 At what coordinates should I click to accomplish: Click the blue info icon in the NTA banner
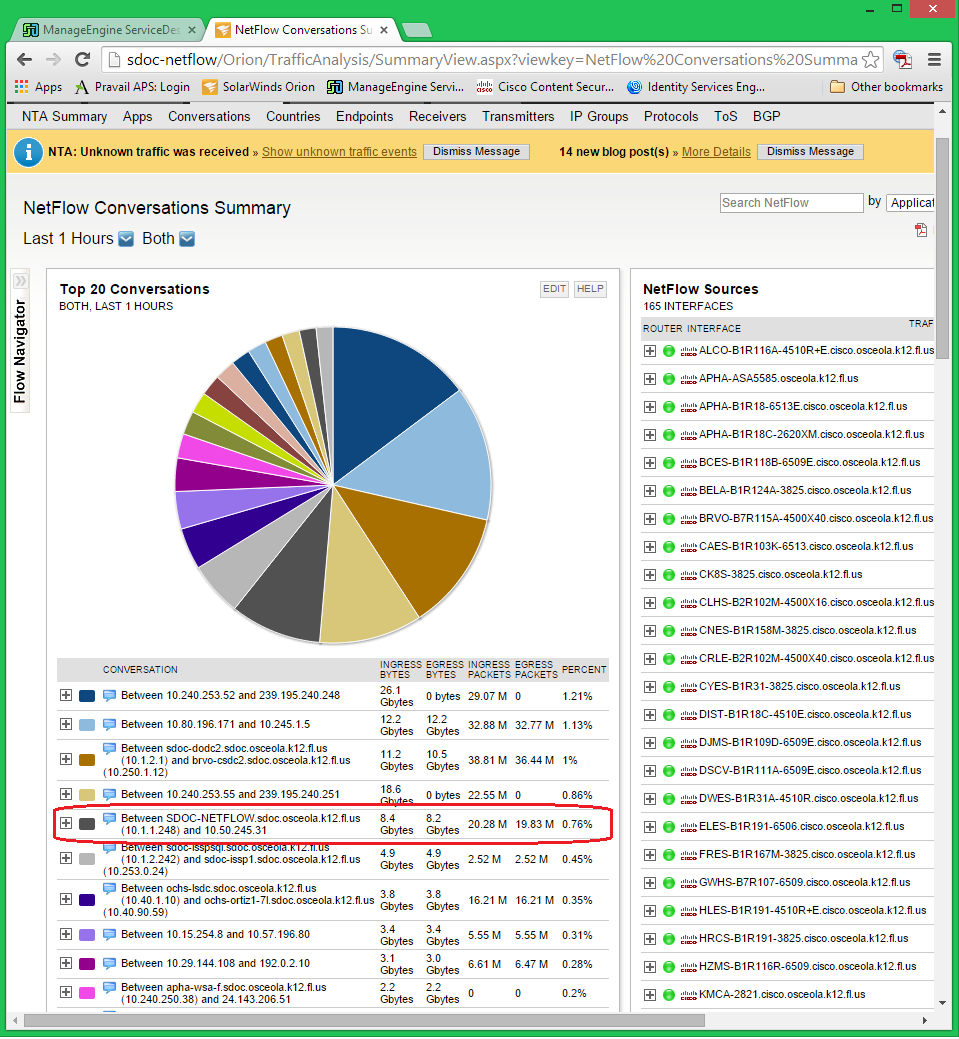28,152
